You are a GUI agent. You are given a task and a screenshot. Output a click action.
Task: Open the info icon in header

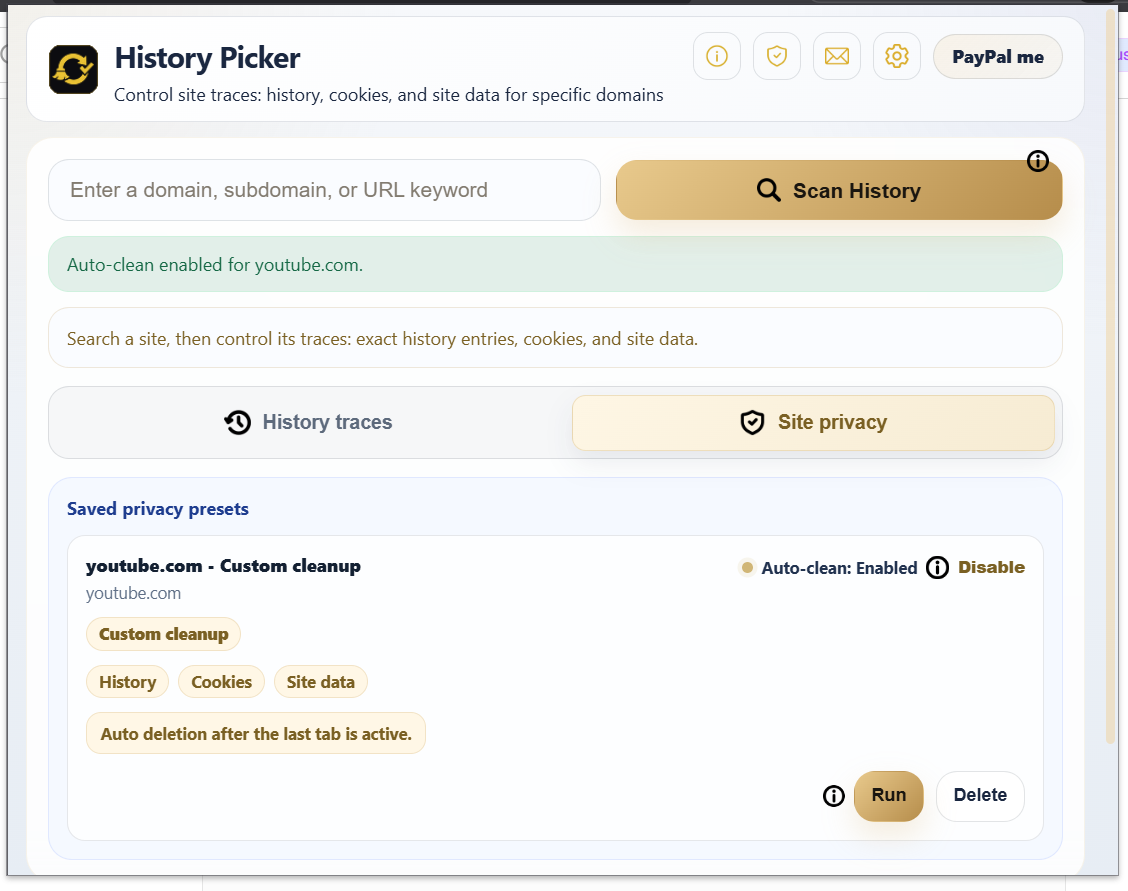pos(717,56)
